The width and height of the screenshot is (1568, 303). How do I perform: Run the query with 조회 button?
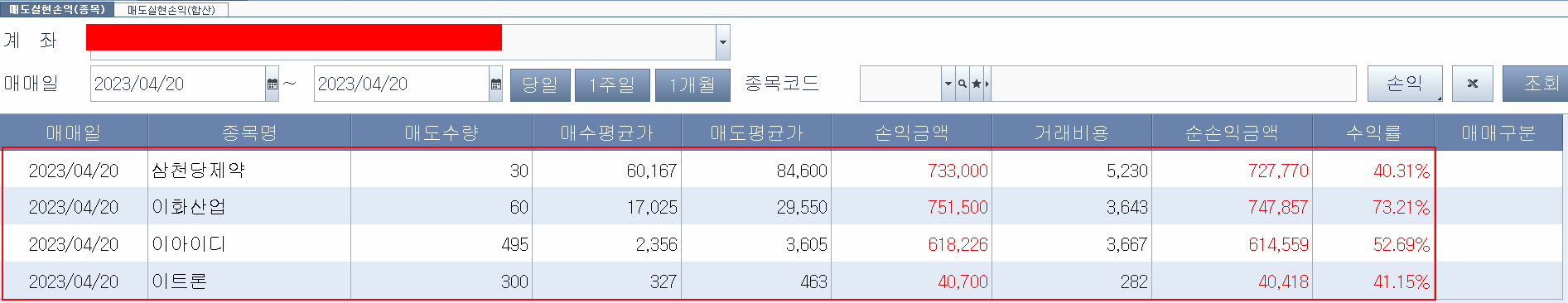click(x=1535, y=84)
